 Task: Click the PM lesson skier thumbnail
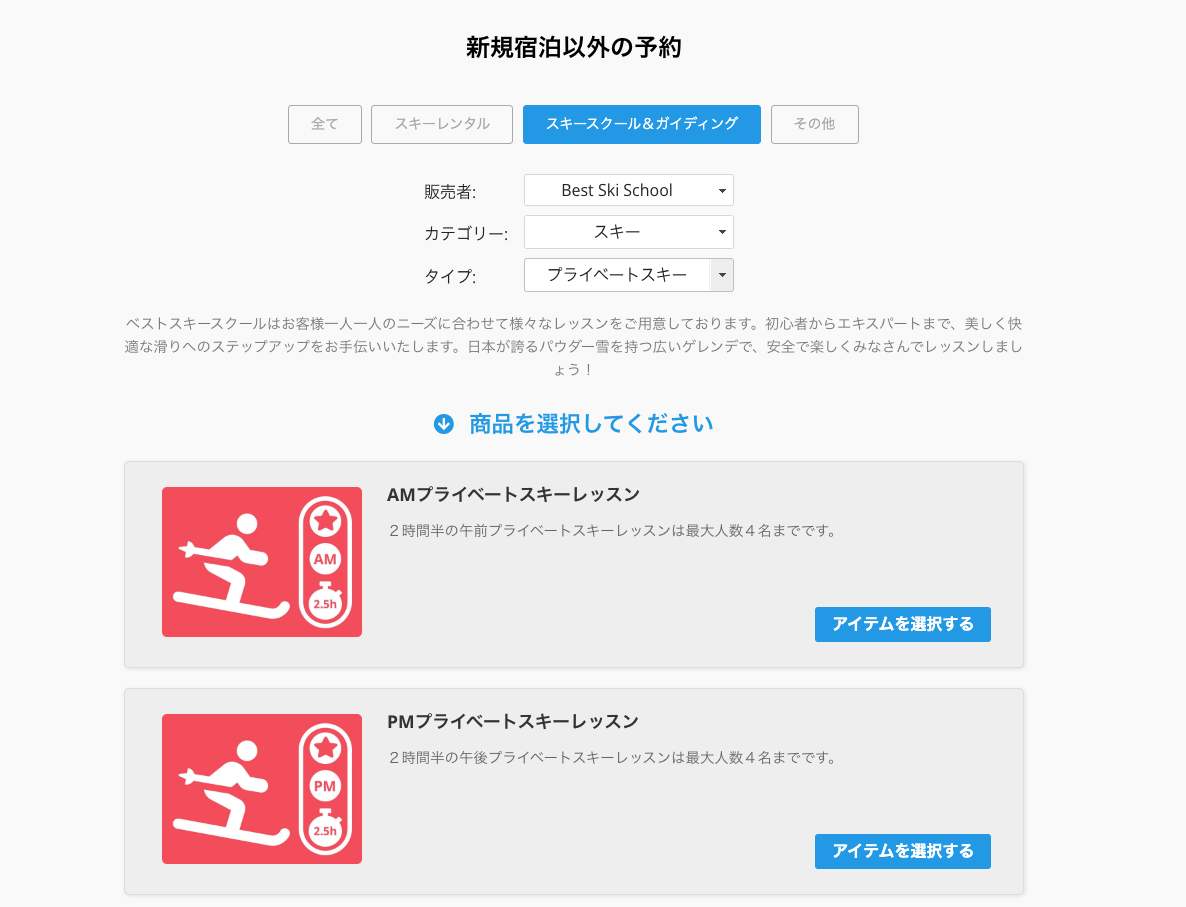point(262,789)
